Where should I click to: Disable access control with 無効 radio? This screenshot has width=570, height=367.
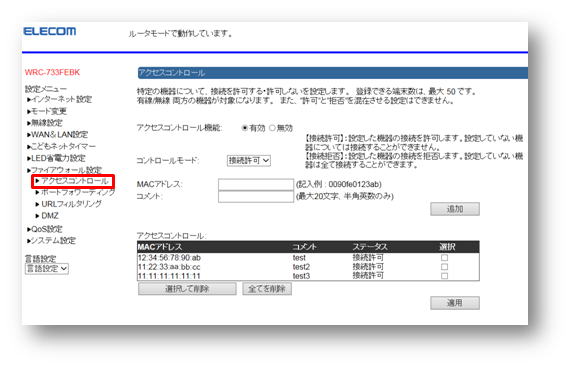(x=272, y=128)
